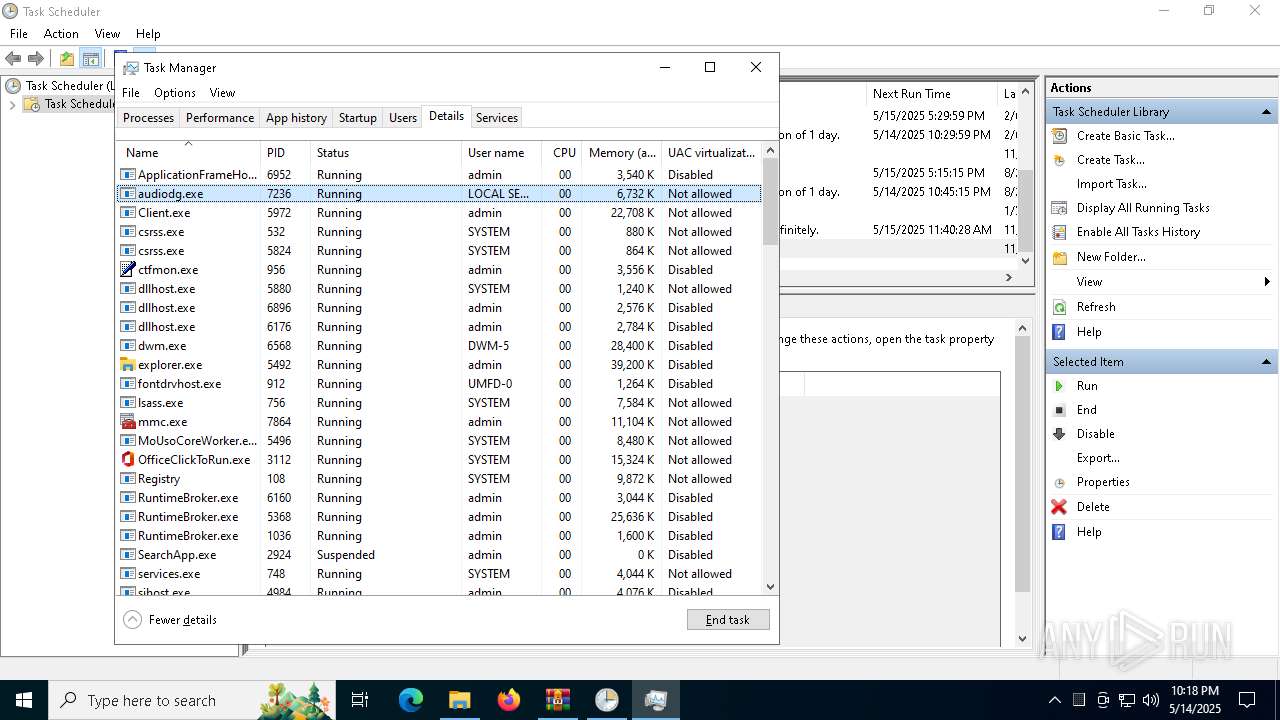This screenshot has height=720, width=1280.
Task: Expand Task Scheduler Library tree node arrow
Action: (x=12, y=104)
